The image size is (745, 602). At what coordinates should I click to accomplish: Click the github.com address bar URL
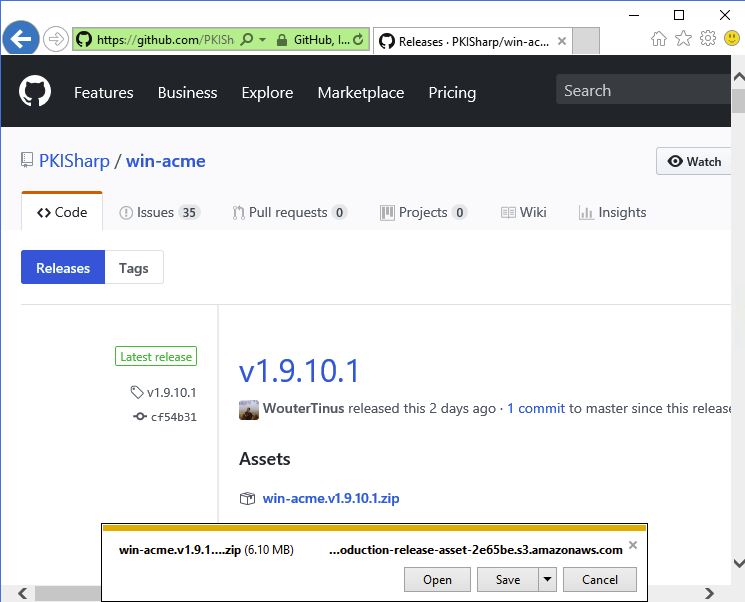point(165,39)
